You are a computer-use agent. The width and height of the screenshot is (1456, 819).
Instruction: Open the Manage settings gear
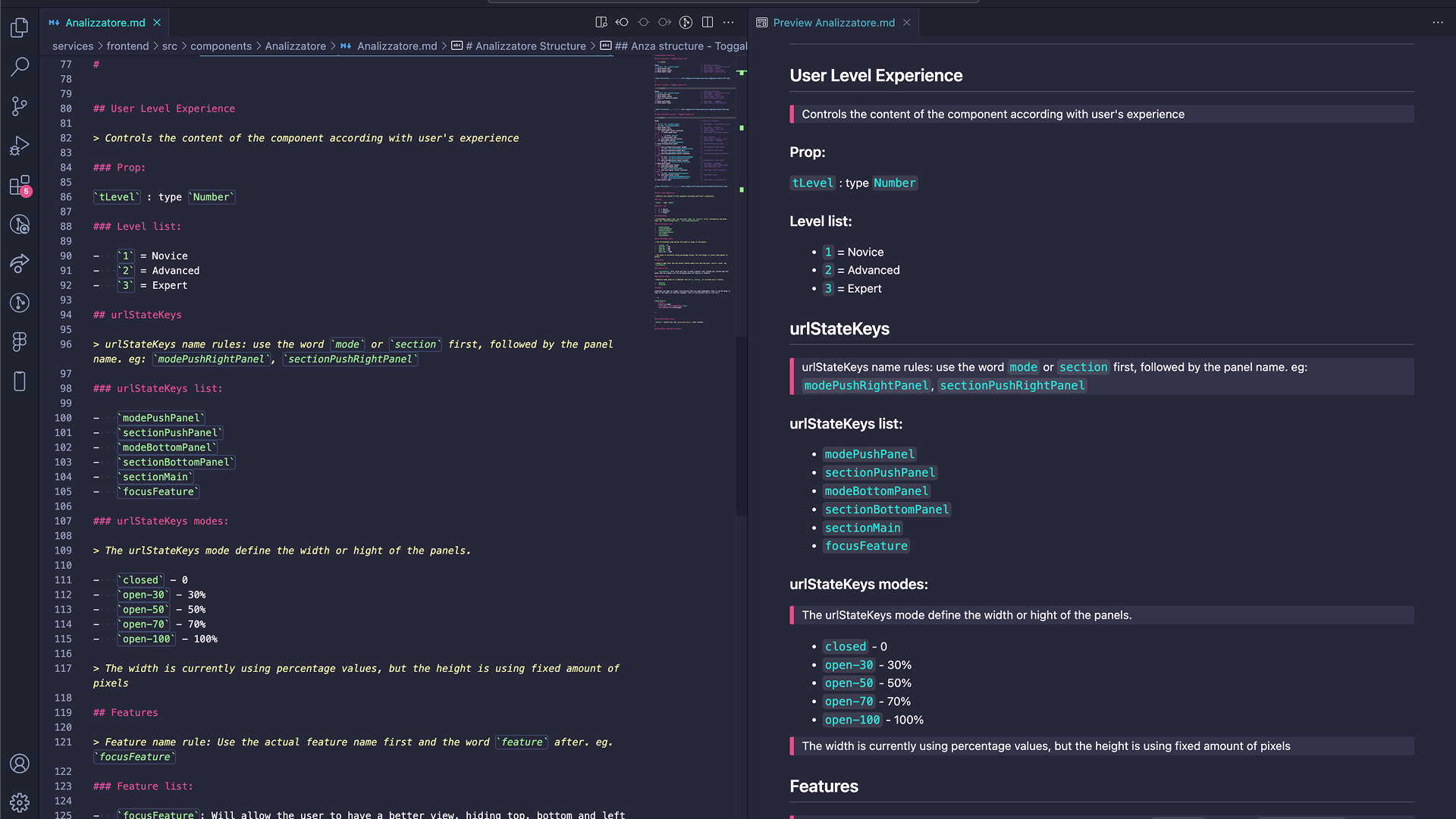[20, 802]
